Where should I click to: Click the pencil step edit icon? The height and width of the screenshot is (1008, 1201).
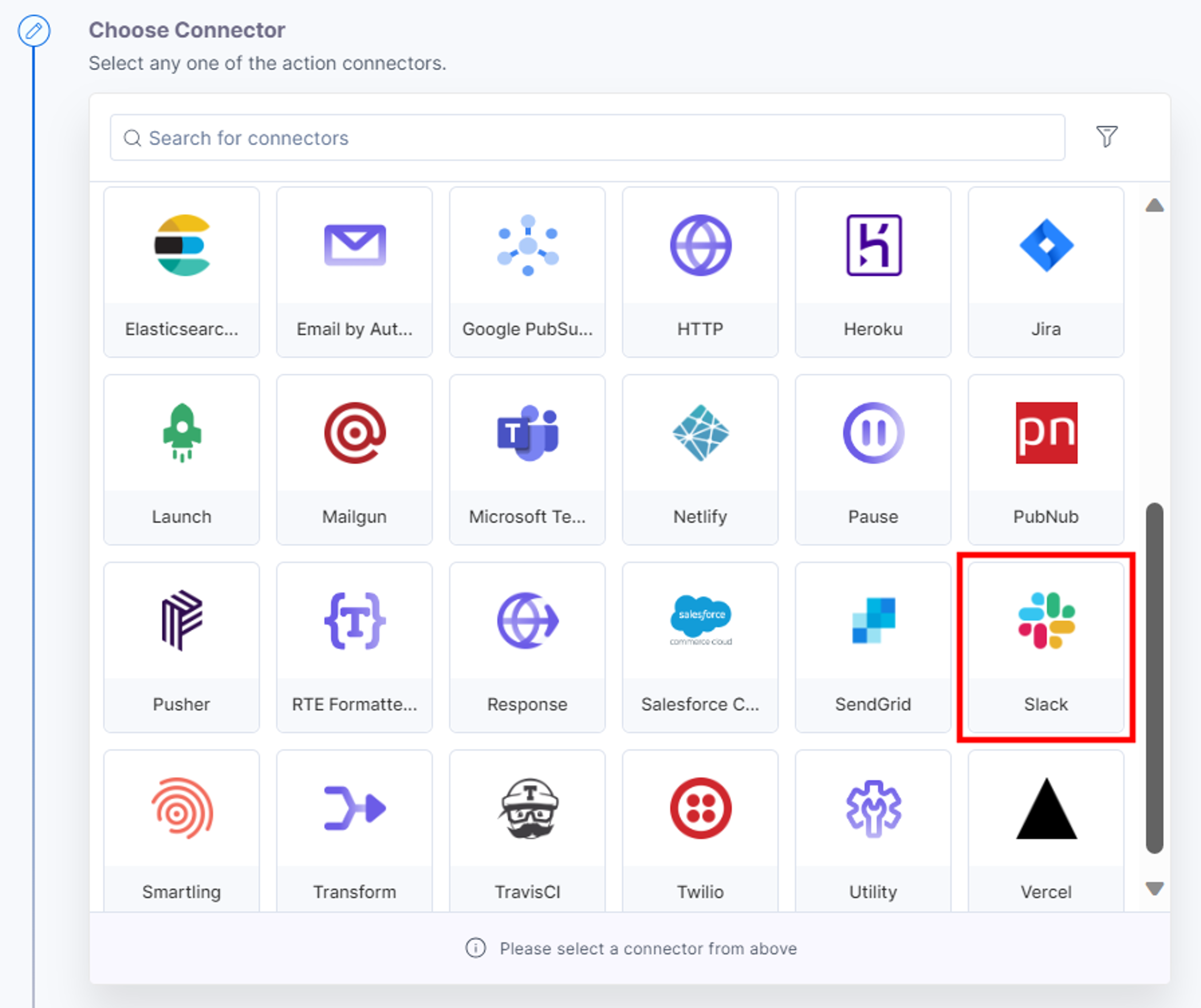34,30
